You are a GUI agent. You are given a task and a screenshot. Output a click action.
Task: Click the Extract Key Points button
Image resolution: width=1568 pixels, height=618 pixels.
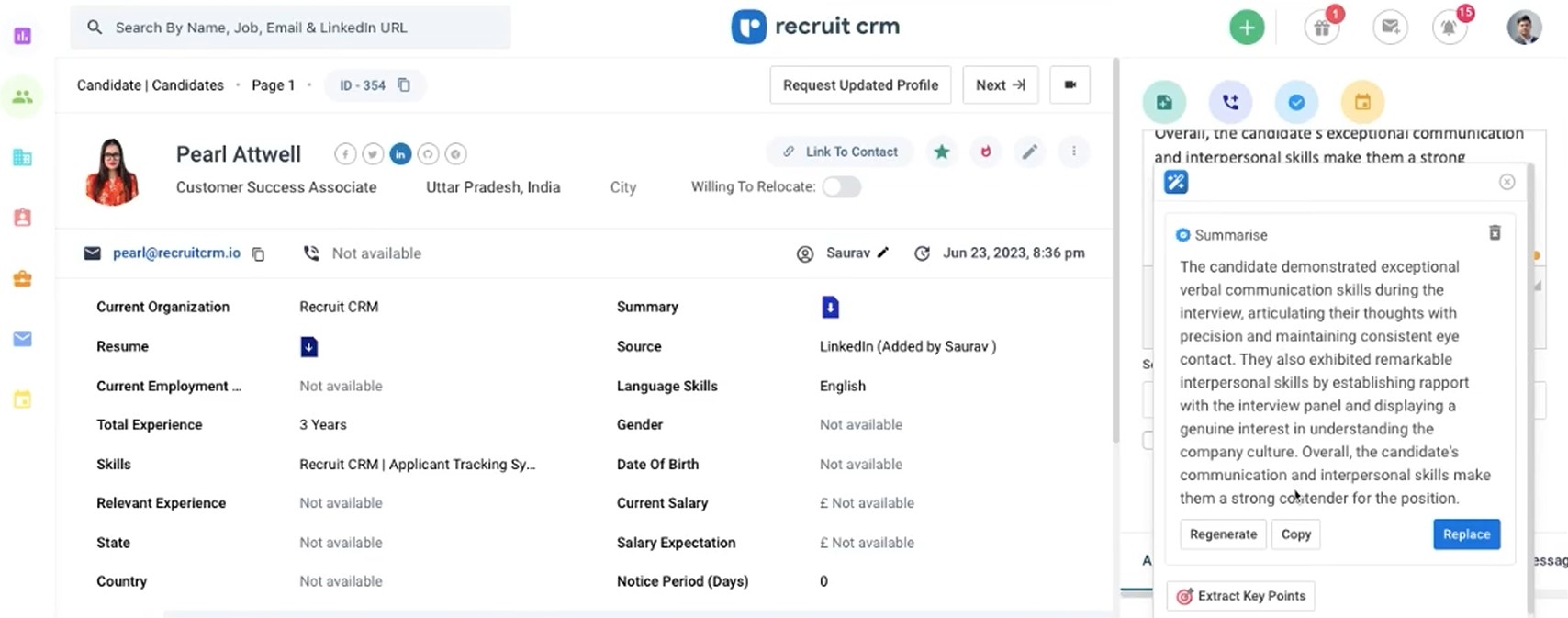click(1240, 596)
